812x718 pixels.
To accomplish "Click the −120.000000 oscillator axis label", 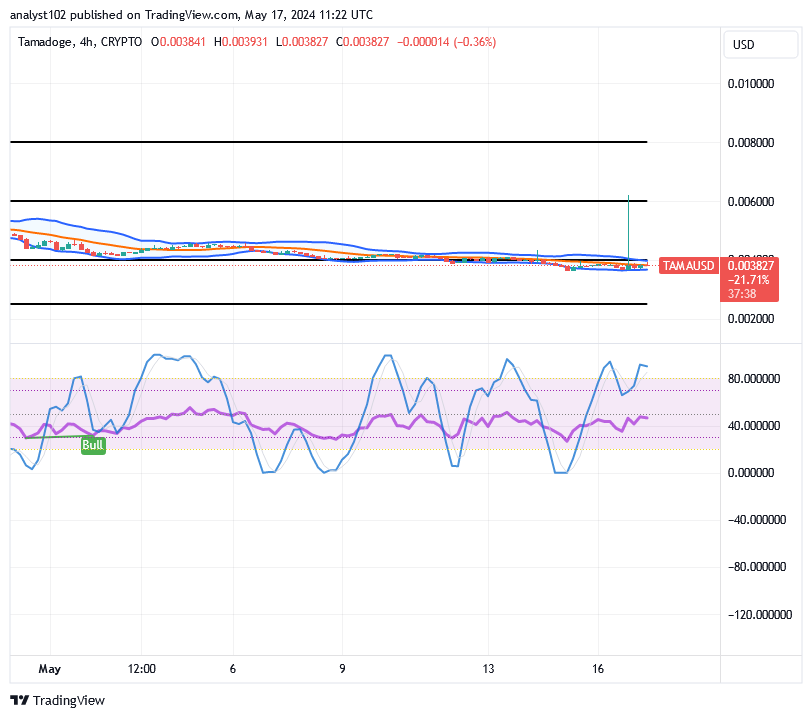I will click(x=760, y=615).
